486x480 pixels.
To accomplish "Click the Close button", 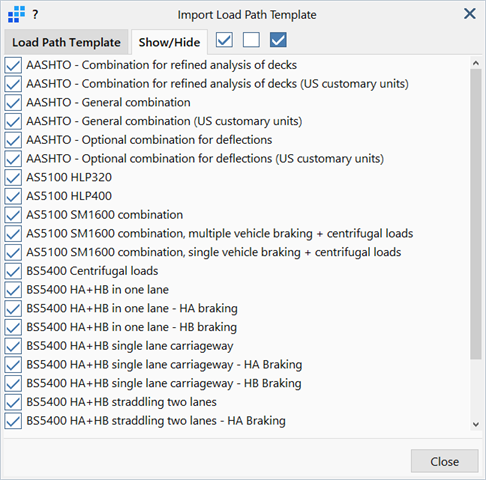I will click(x=445, y=461).
